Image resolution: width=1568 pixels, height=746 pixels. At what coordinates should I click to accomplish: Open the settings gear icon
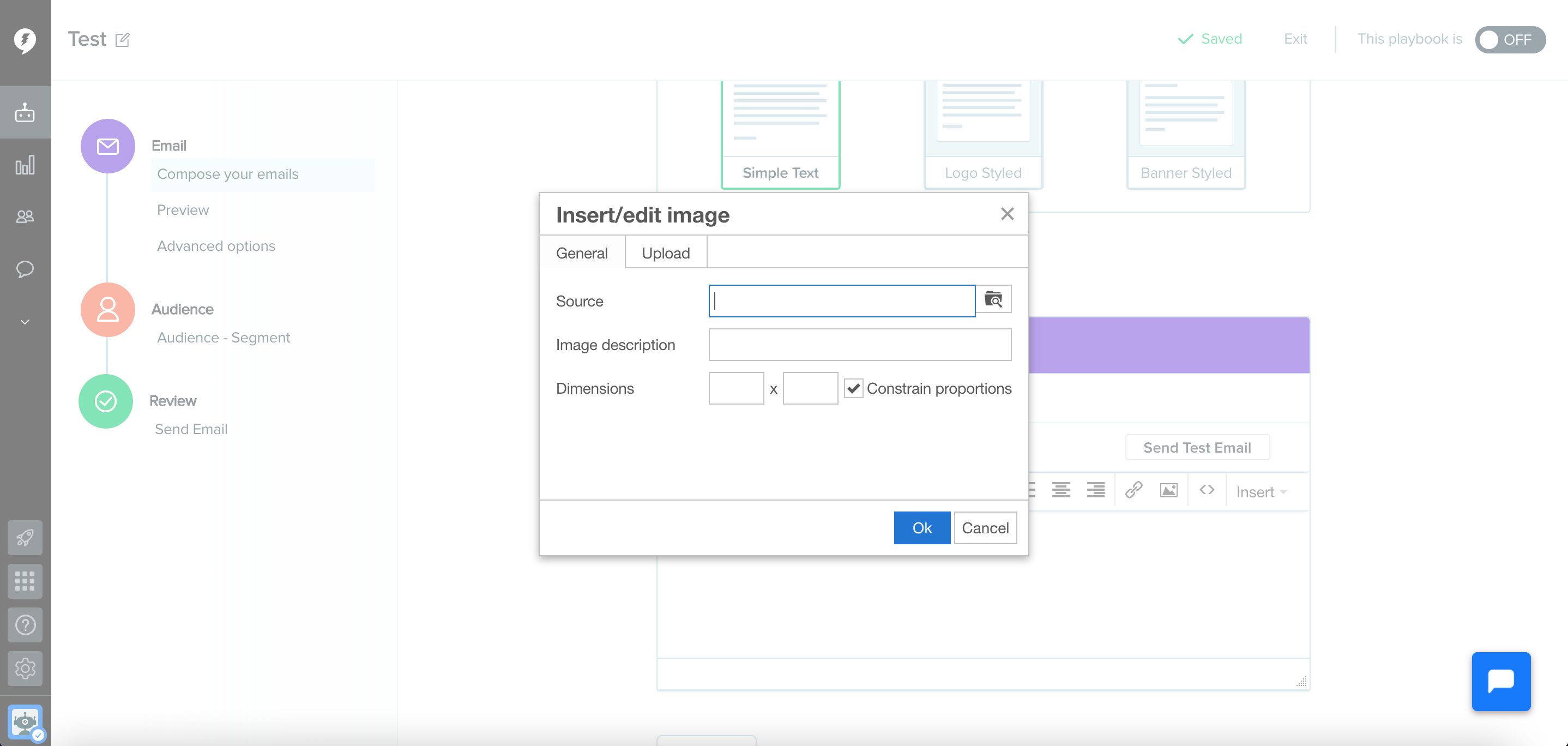click(25, 669)
